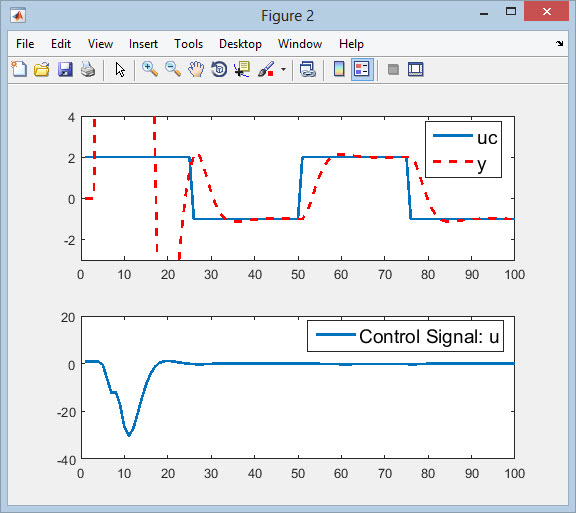Toggle the Data Cursor tool

[x=242, y=69]
